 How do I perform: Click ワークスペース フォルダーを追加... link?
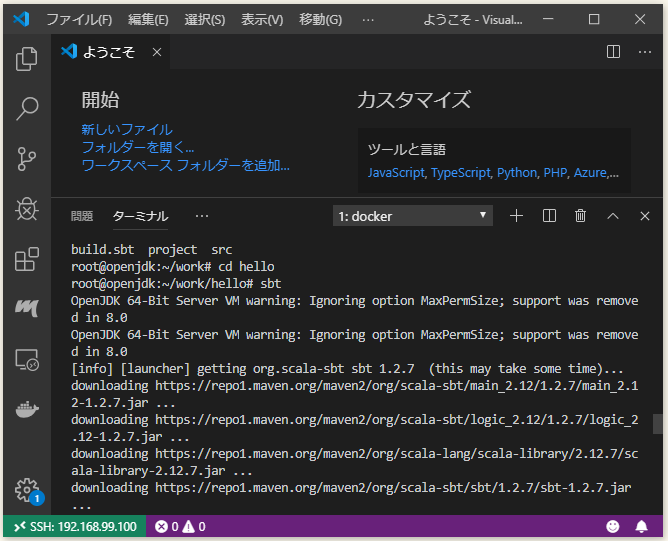(x=185, y=165)
